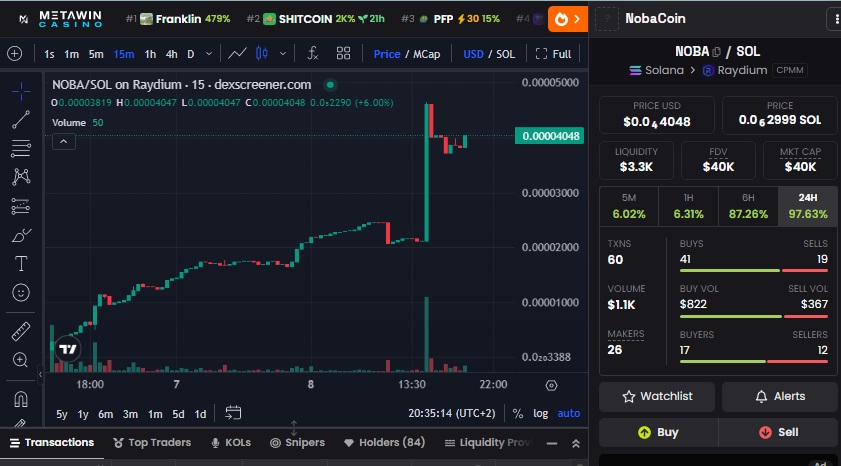Open the Fibonacci retracement tool
The height and width of the screenshot is (466, 841).
coord(21,148)
